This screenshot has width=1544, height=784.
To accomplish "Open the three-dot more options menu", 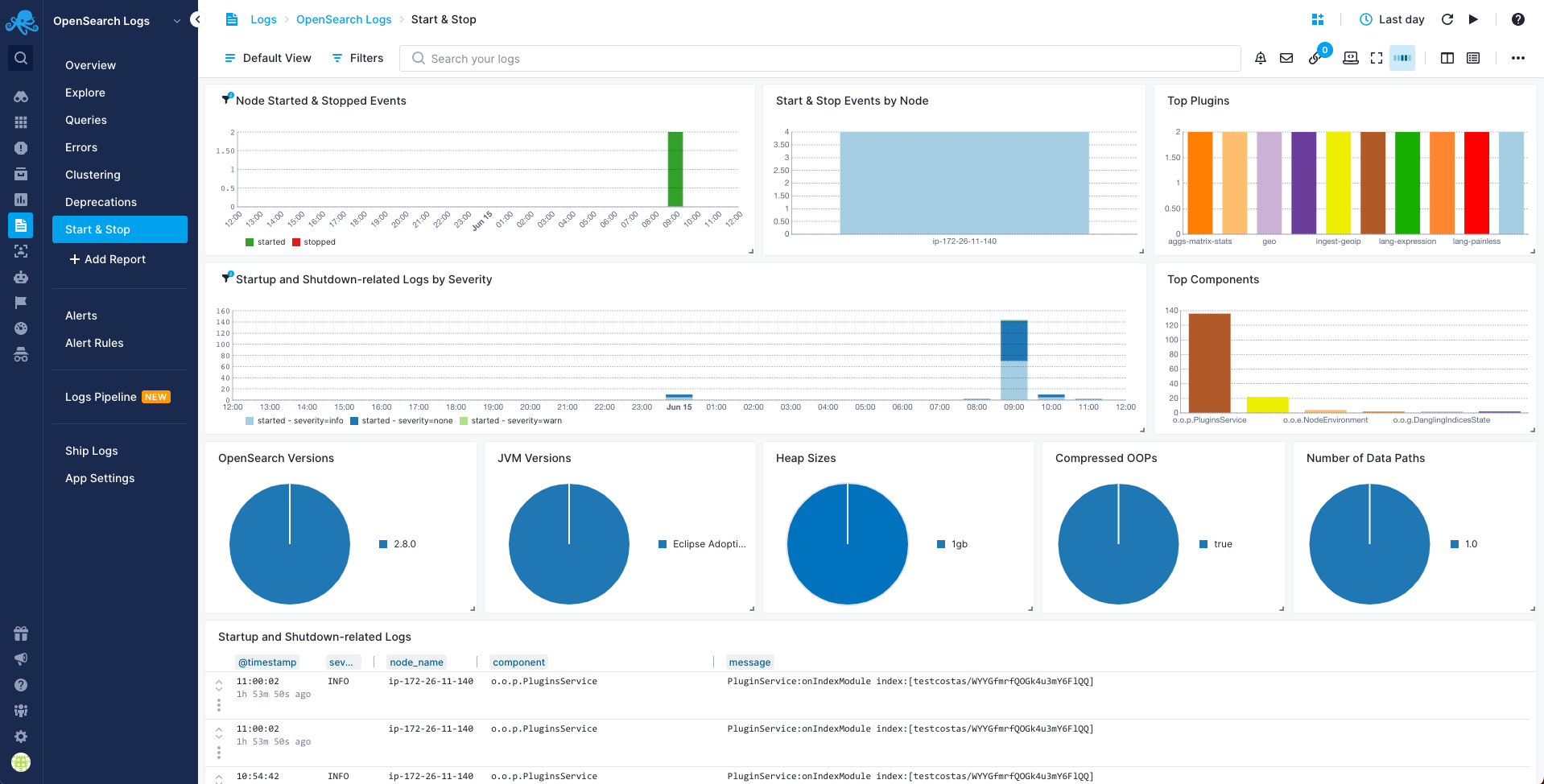I will point(1518,58).
